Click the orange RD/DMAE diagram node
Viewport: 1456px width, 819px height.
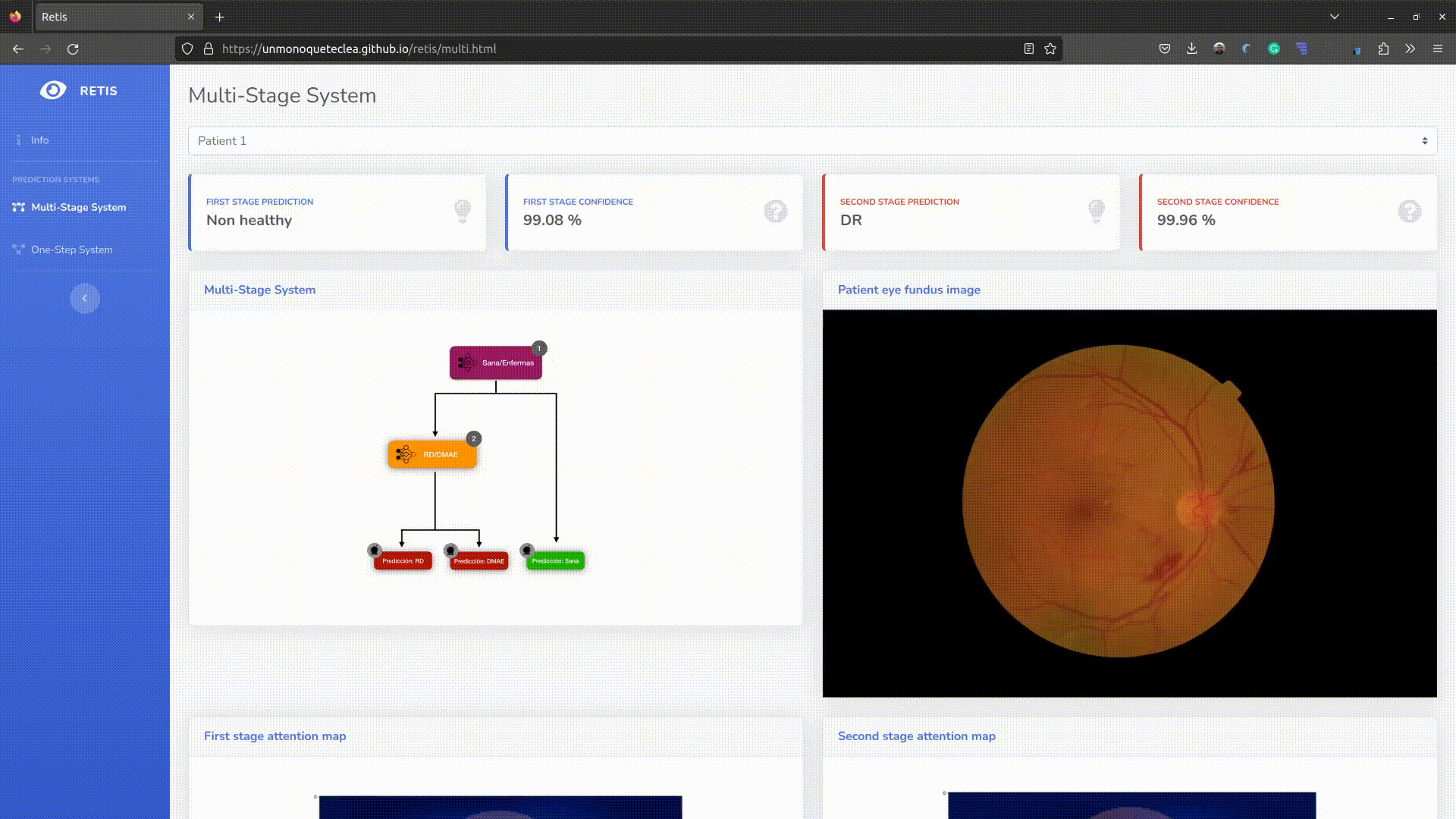tap(432, 455)
